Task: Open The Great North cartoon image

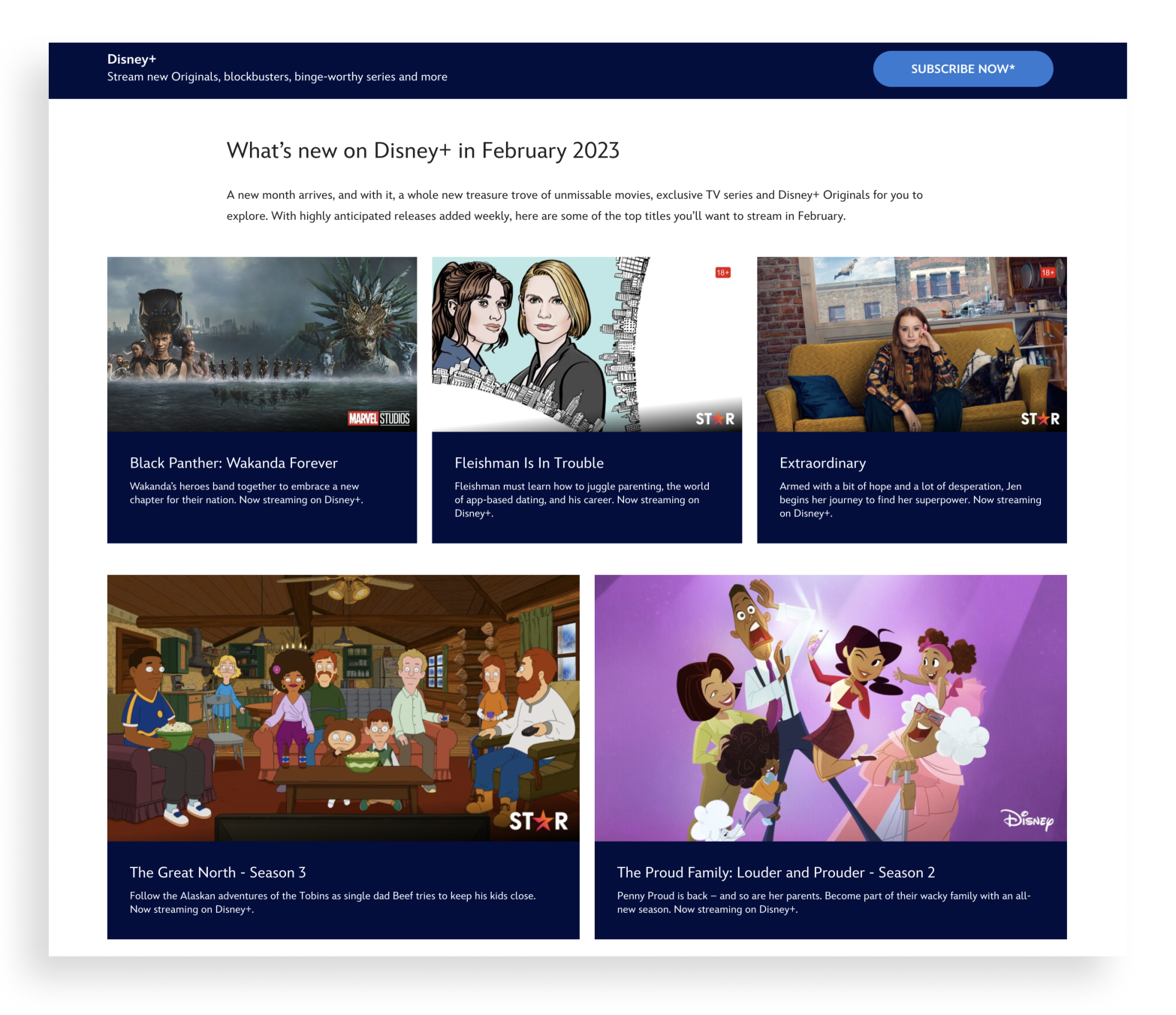Action: click(343, 708)
